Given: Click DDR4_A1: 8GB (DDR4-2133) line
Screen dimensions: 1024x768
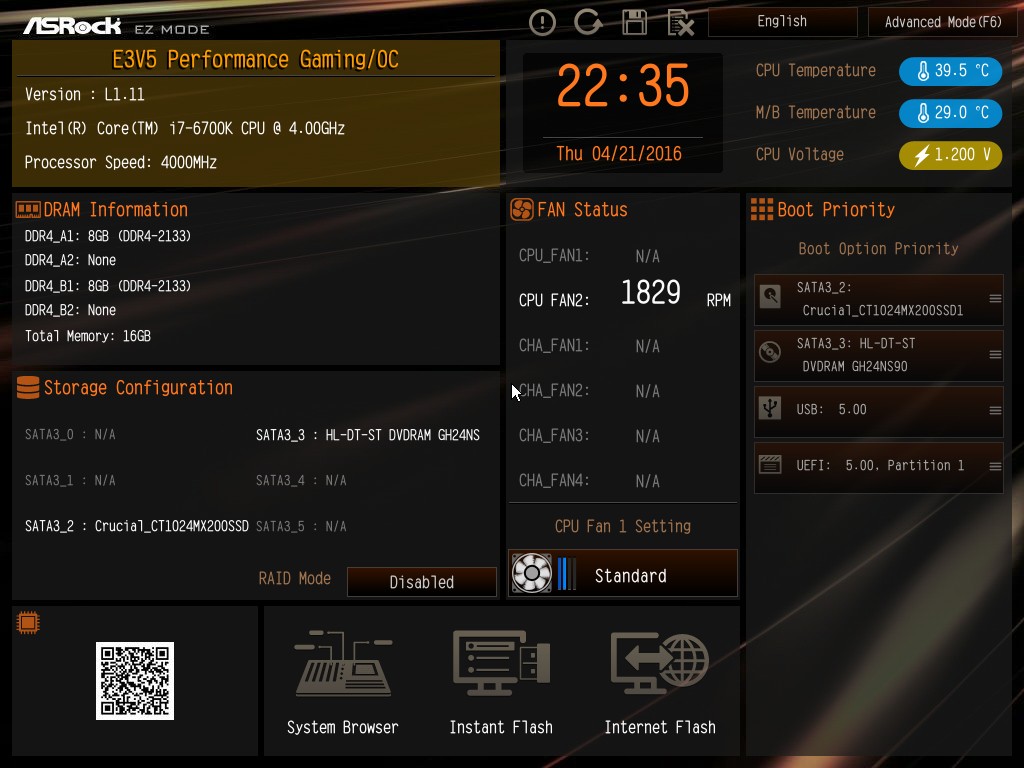Looking at the screenshot, I should click(108, 236).
